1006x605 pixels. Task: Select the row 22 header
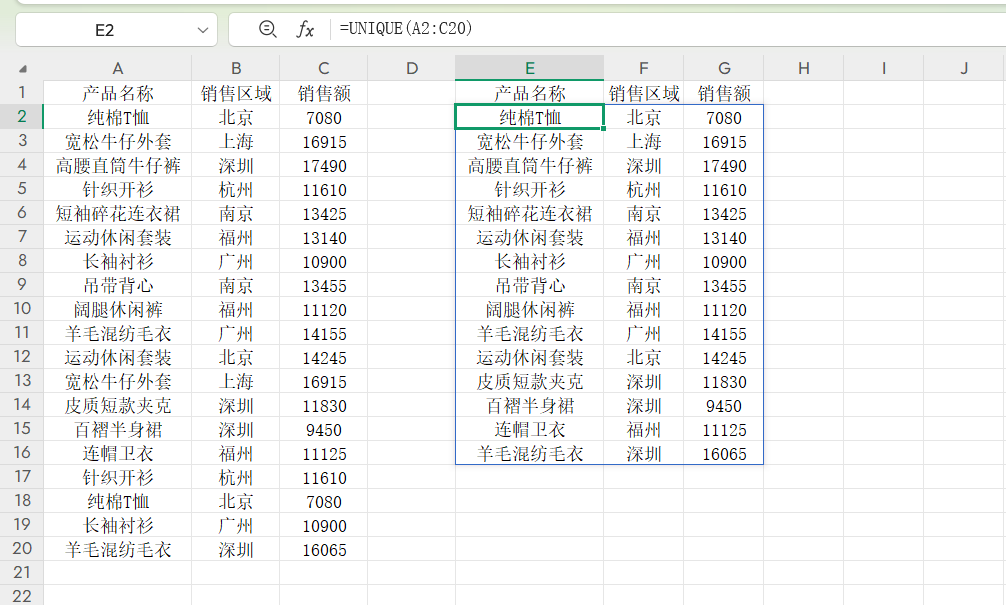pos(22,596)
